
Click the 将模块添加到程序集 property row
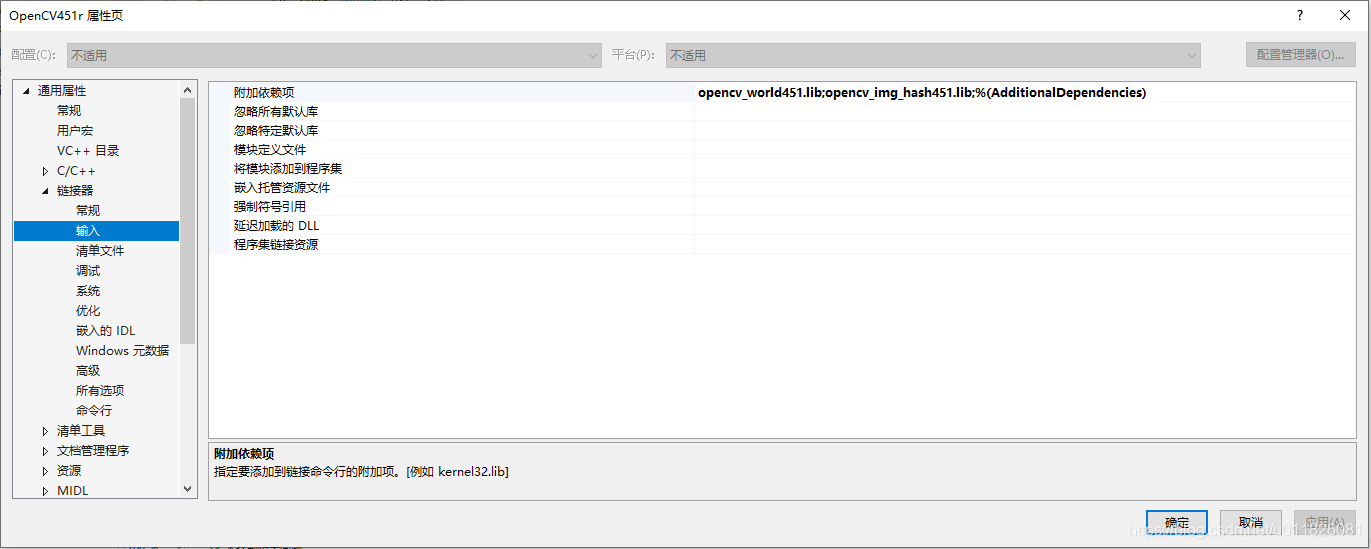tap(782, 169)
